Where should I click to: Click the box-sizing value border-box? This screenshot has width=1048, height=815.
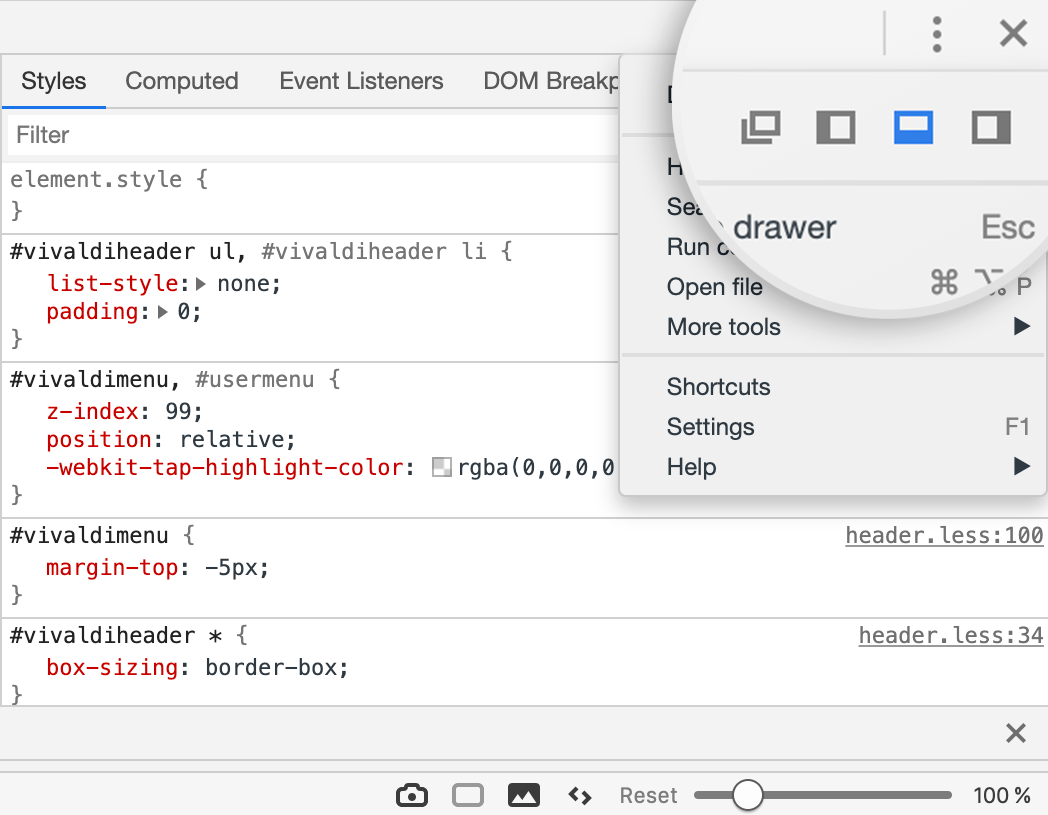[271, 667]
